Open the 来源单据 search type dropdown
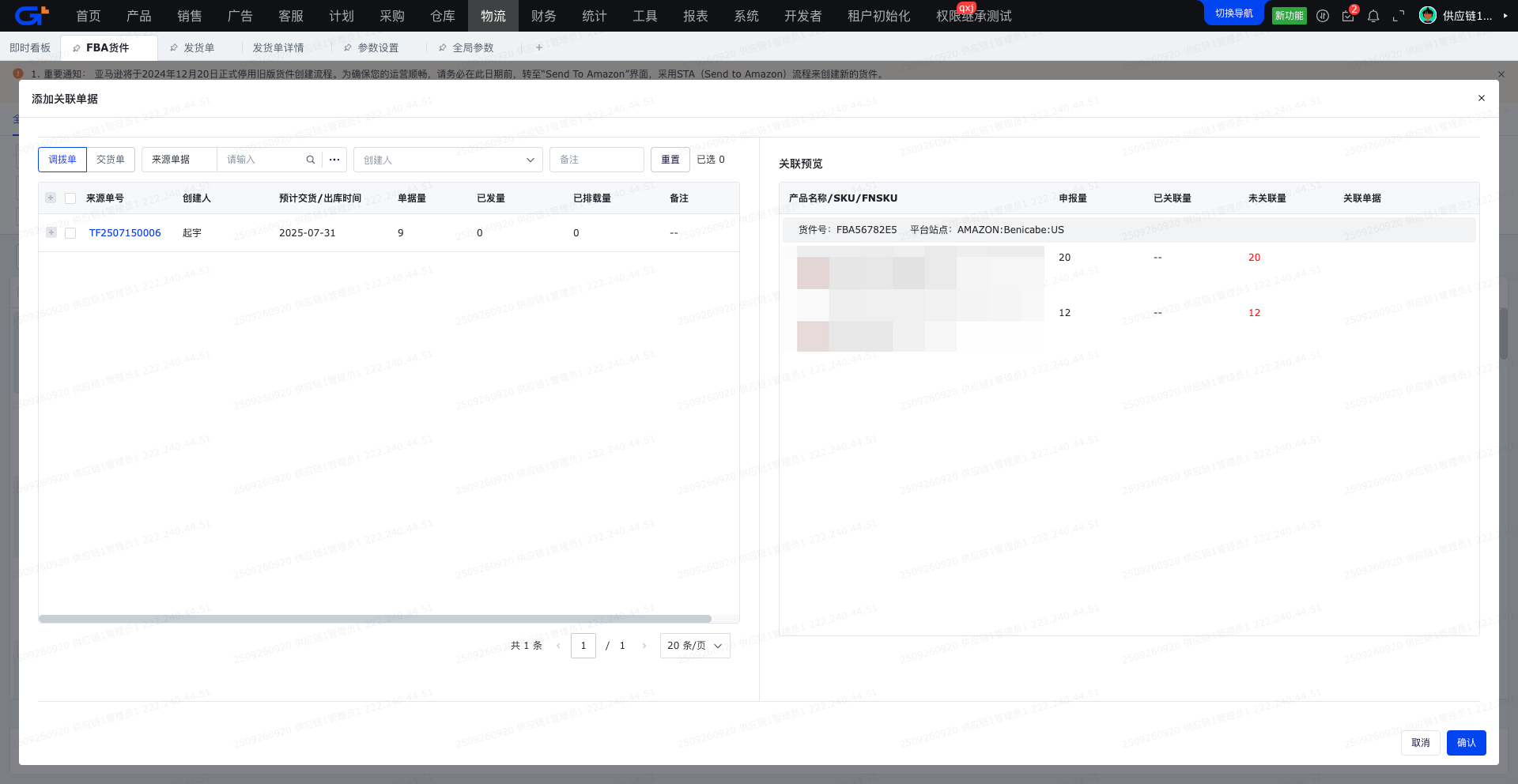This screenshot has height=784, width=1518. (x=179, y=160)
